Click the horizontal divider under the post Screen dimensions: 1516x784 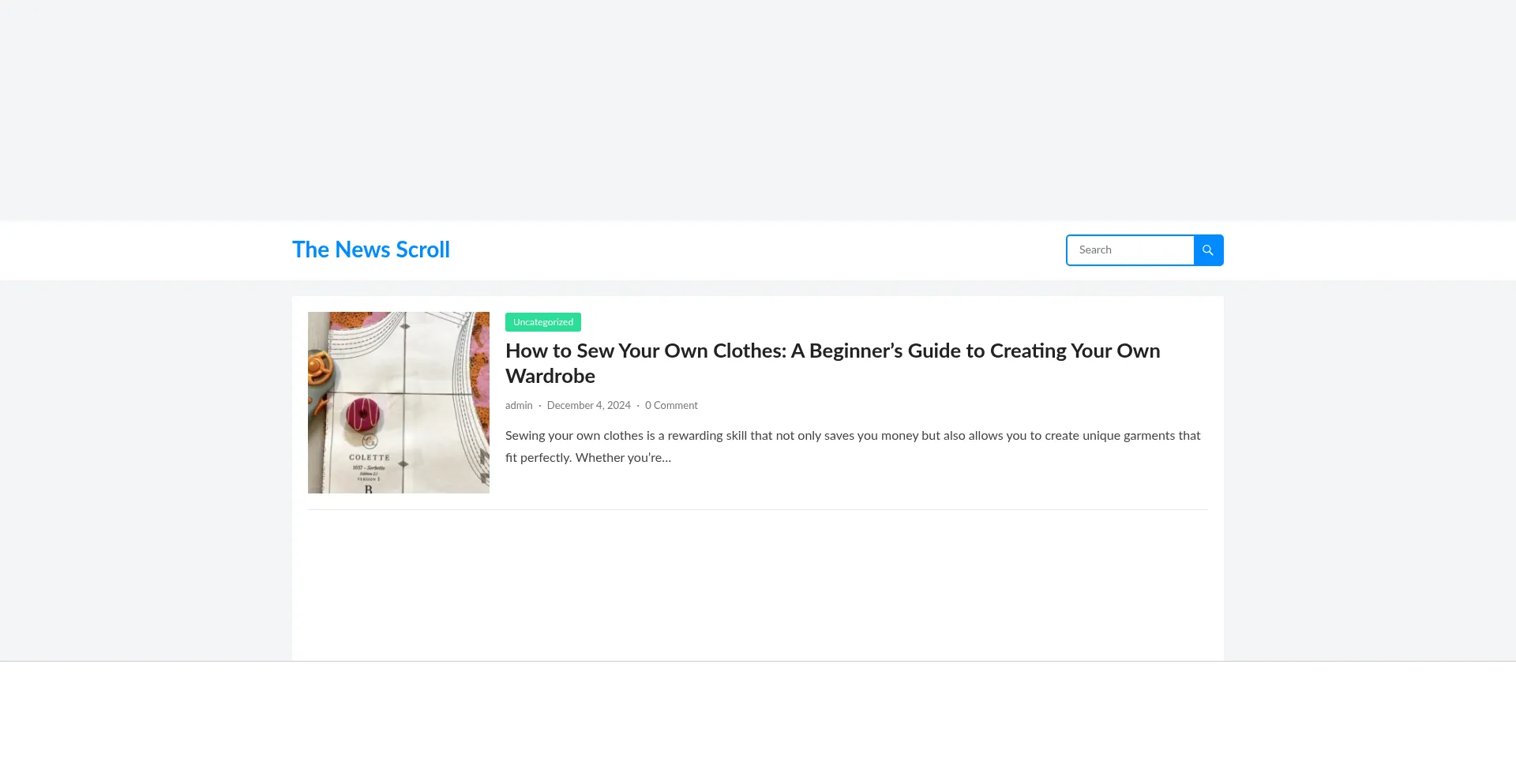[x=758, y=509]
